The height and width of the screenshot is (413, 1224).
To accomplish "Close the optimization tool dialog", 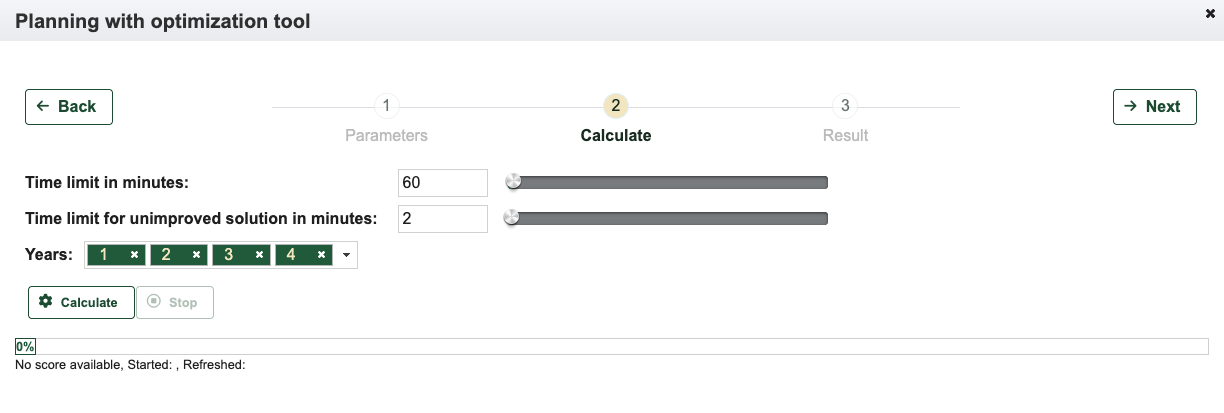I will 1211,13.
